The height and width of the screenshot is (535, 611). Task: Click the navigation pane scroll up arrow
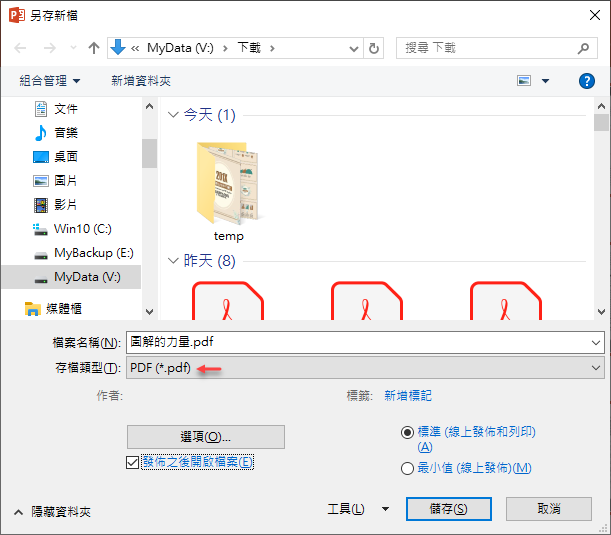point(149,106)
